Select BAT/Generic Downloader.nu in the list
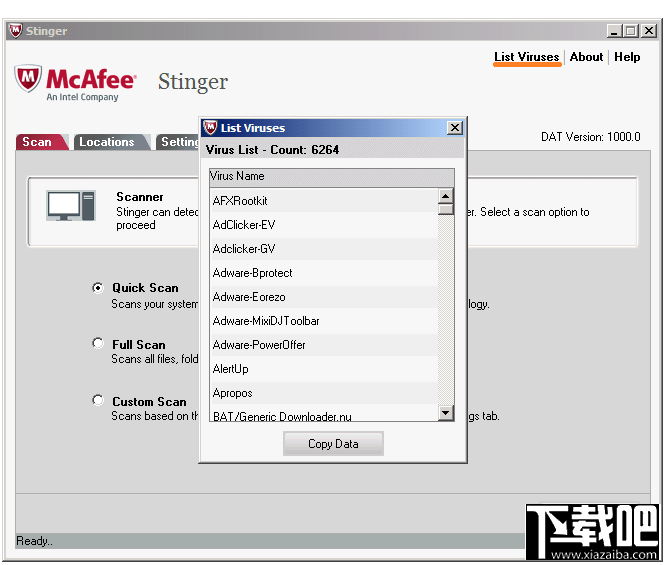This screenshot has width=666, height=565. tap(324, 414)
